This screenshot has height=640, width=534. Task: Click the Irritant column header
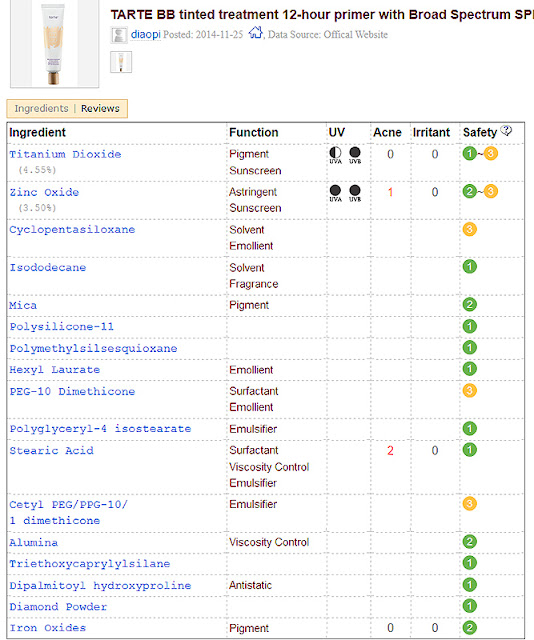[431, 132]
